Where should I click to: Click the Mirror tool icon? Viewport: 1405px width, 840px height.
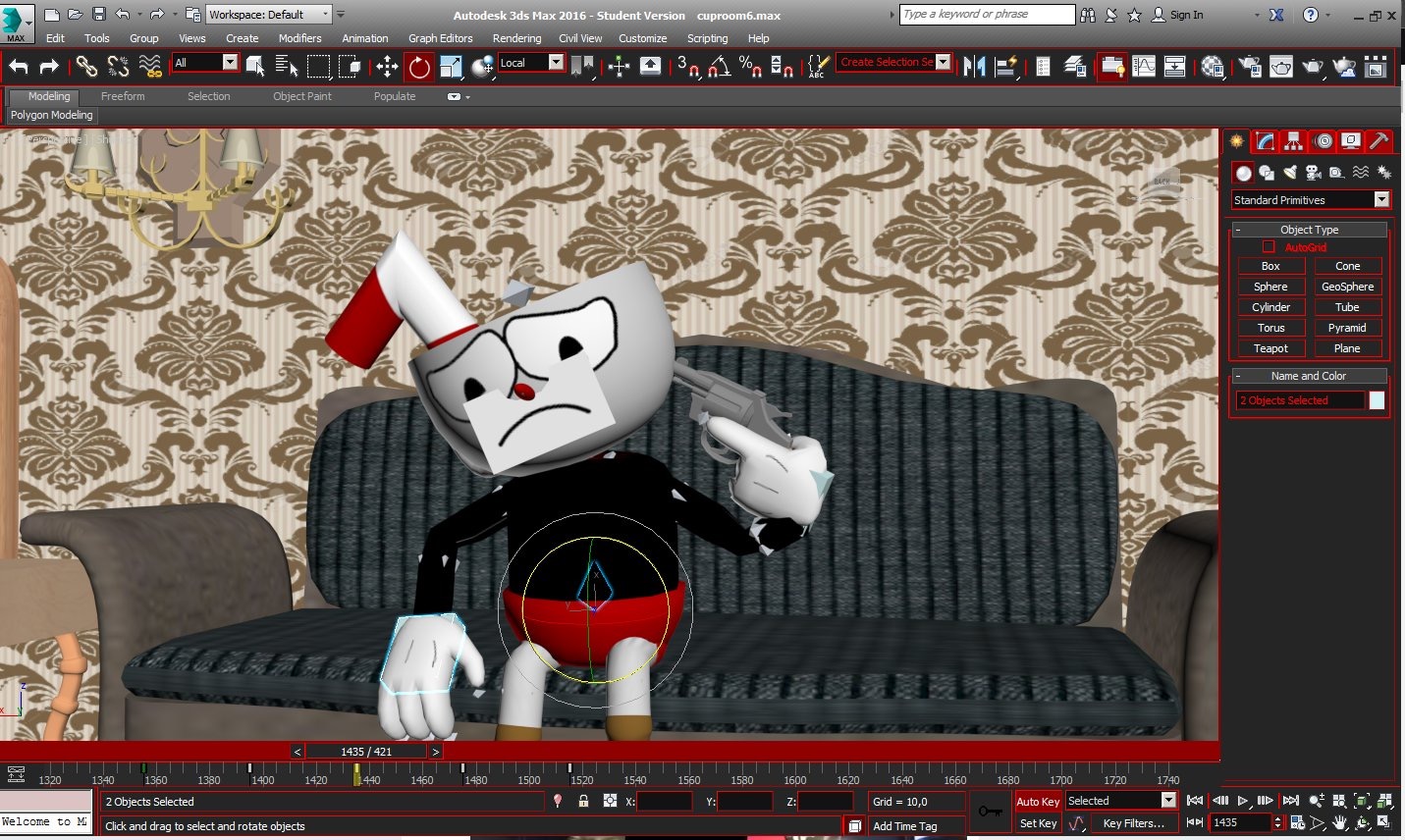point(974,66)
